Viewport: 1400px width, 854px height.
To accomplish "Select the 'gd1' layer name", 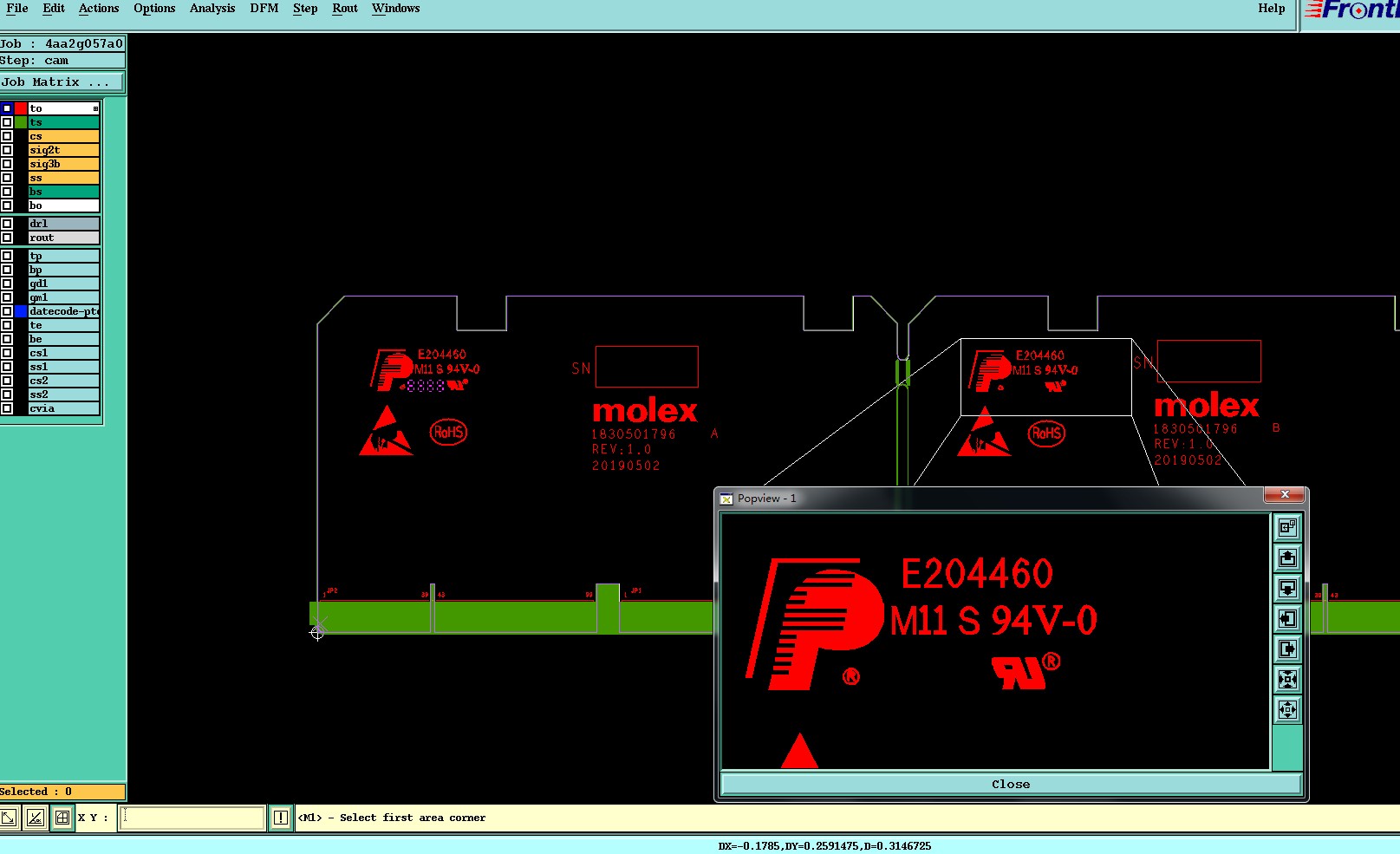I will coord(64,284).
